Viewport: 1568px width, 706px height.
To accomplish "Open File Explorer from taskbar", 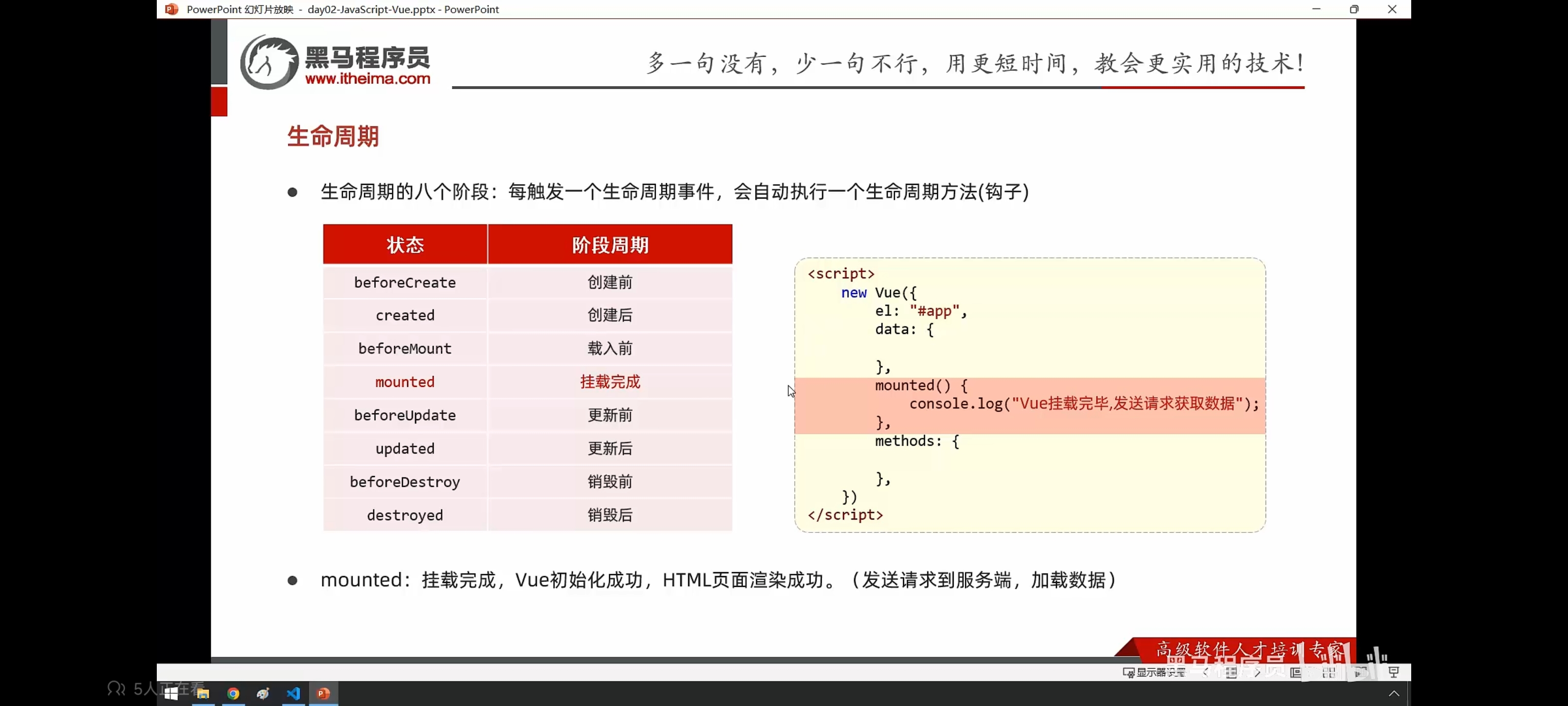I will 203,693.
